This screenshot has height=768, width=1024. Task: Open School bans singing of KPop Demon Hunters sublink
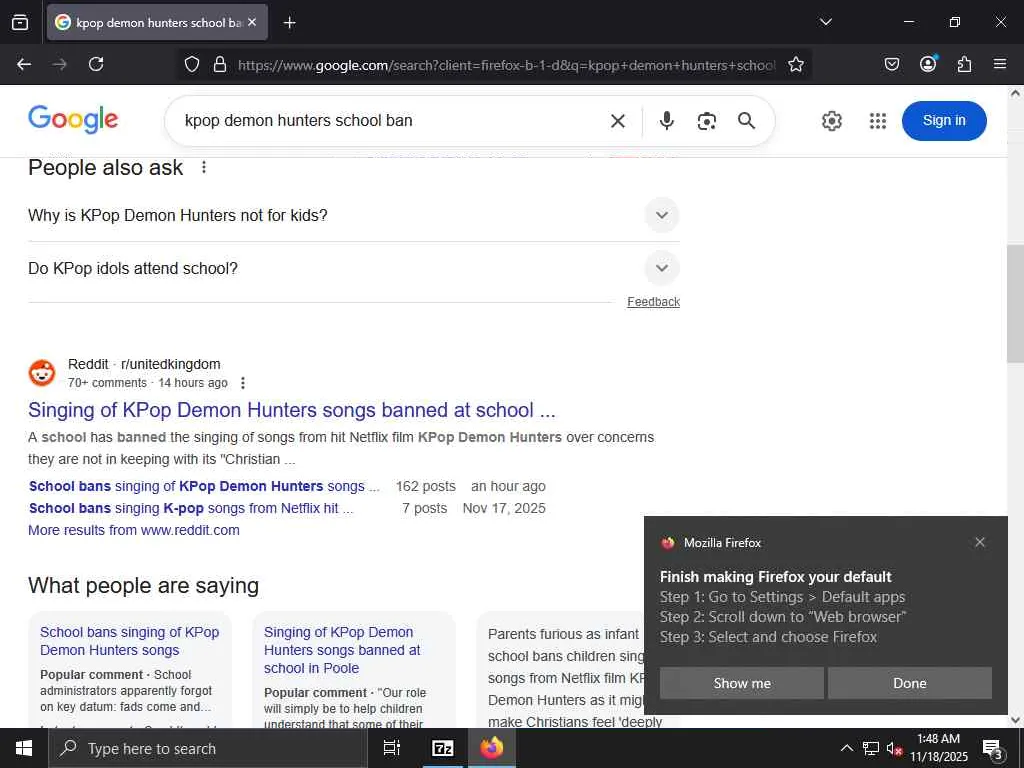pos(204,487)
